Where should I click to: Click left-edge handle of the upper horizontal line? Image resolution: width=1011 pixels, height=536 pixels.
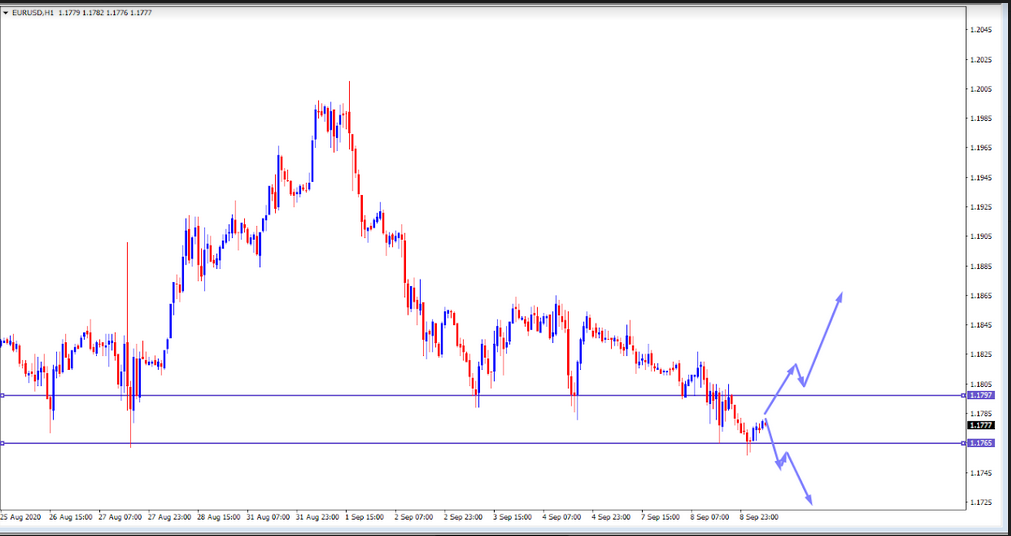(3, 396)
